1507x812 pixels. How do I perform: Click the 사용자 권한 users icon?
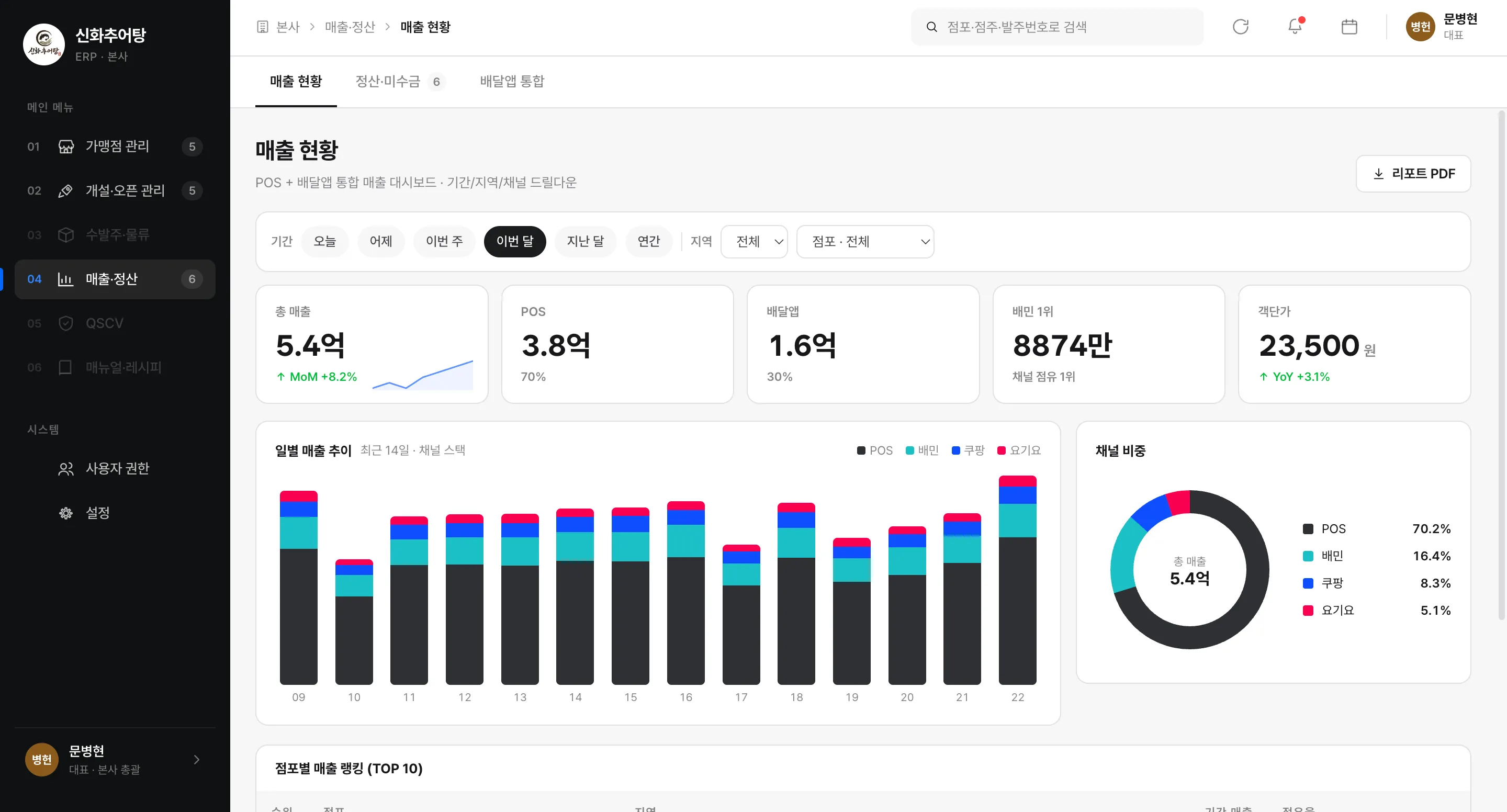tap(65, 469)
